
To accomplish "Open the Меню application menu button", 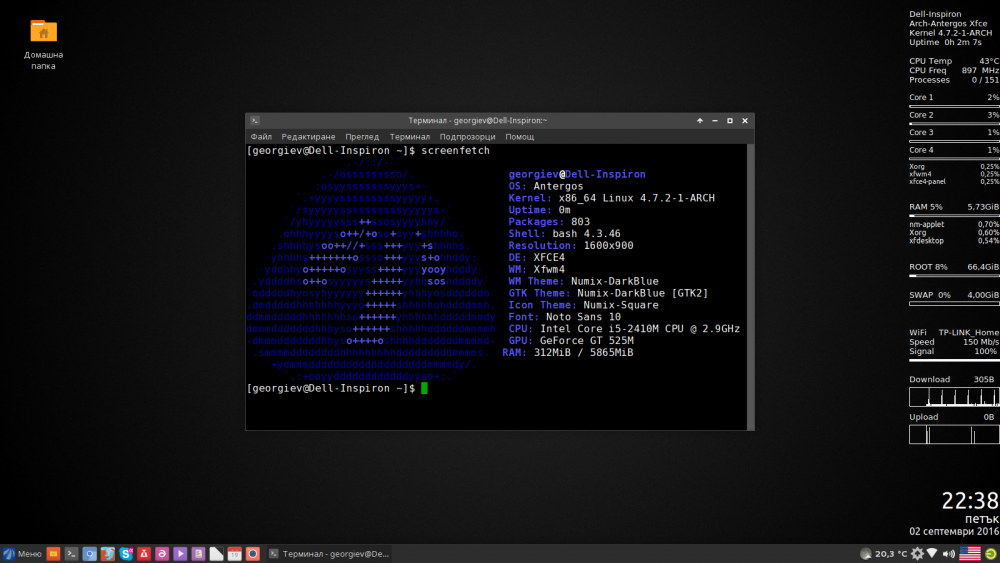I will pos(22,553).
